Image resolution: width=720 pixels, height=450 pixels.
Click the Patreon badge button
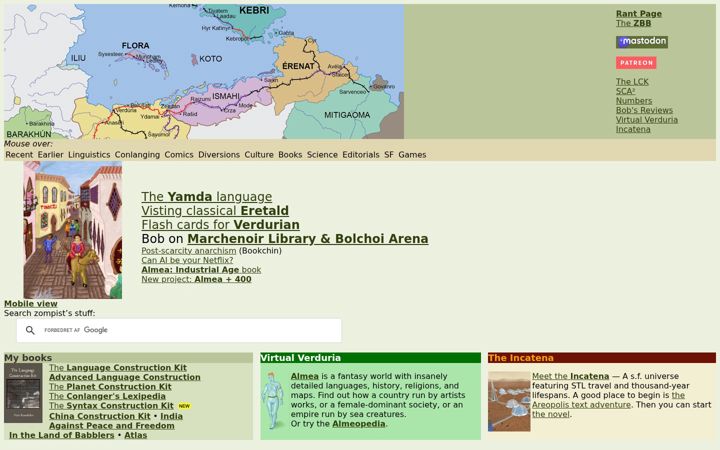point(636,62)
